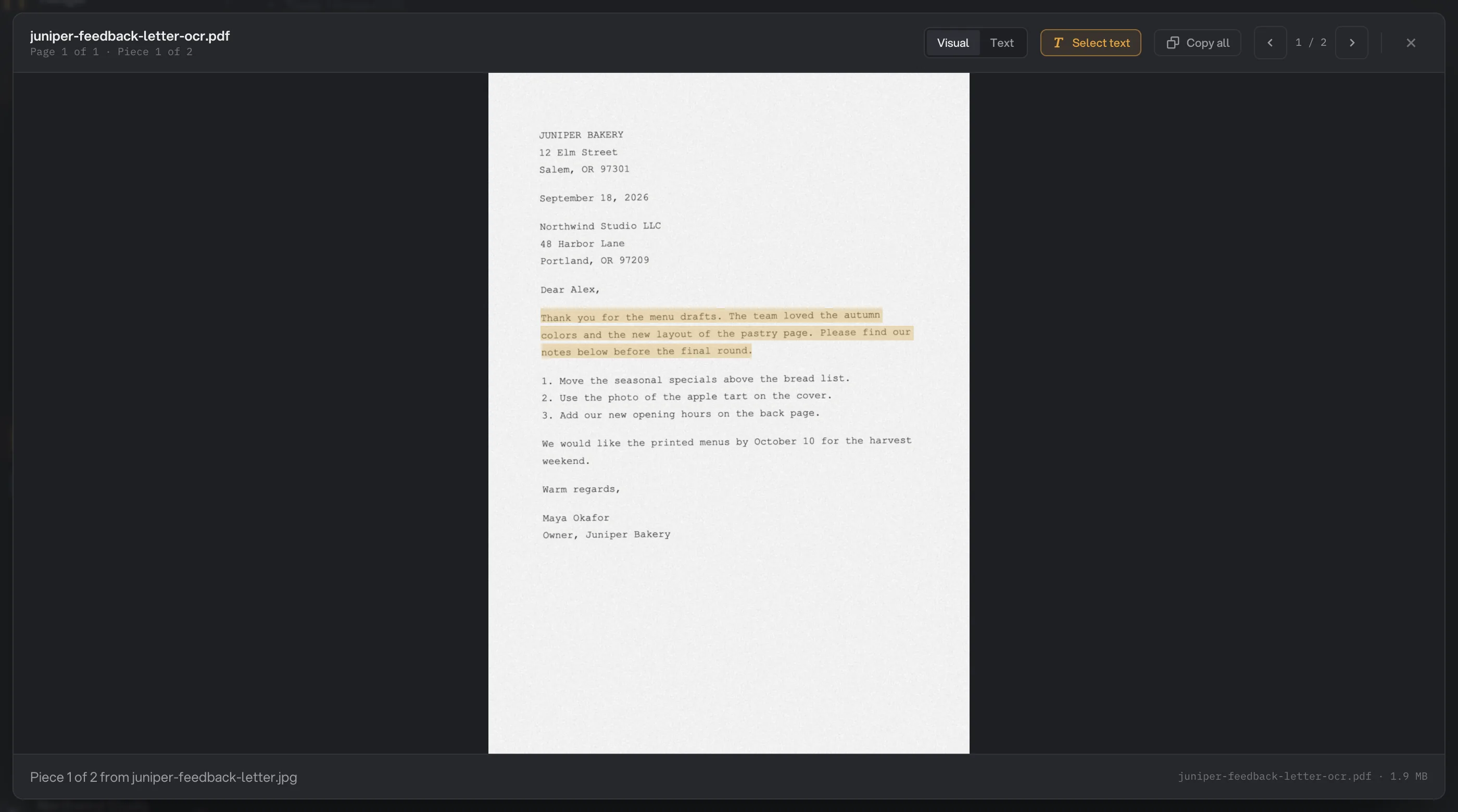Toggle the Select text mode button
Image resolution: width=1458 pixels, height=812 pixels.
pos(1090,43)
